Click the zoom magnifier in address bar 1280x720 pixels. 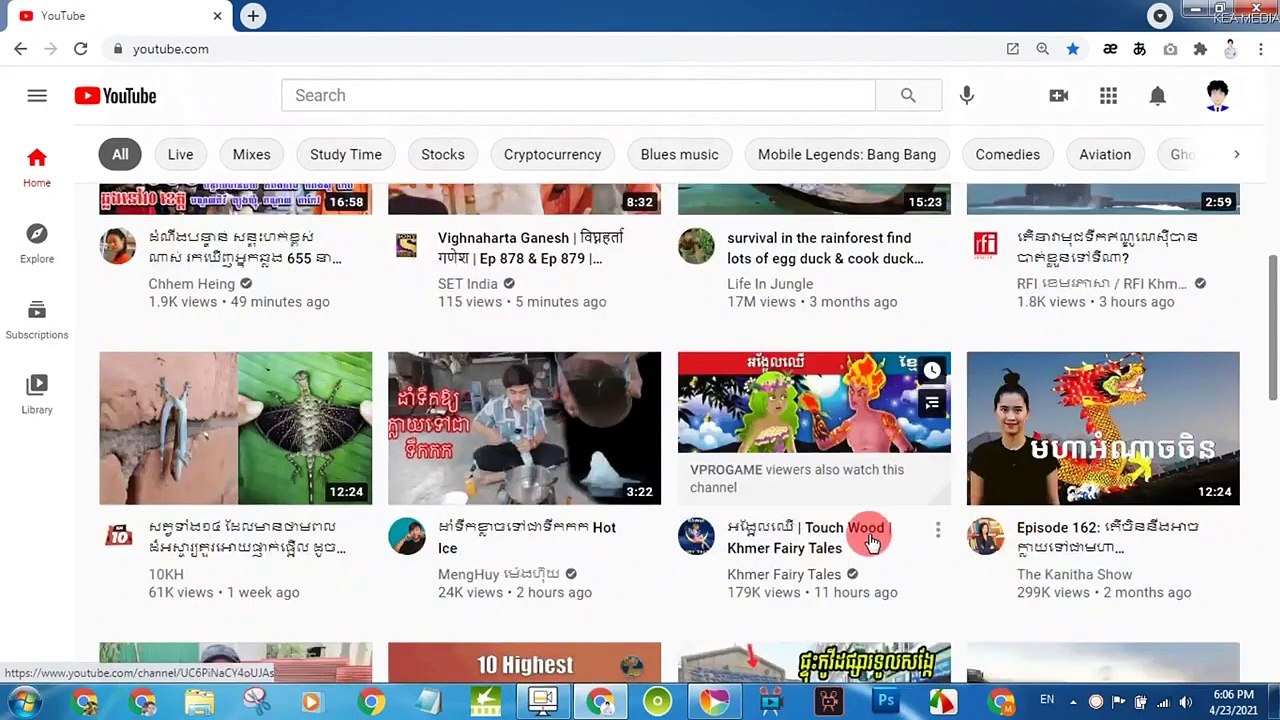1043,49
